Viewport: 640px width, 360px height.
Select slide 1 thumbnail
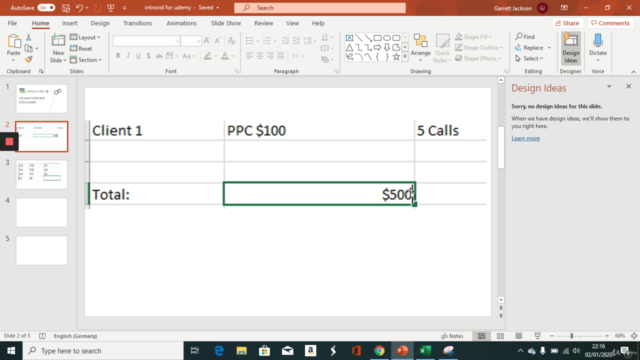point(42,98)
